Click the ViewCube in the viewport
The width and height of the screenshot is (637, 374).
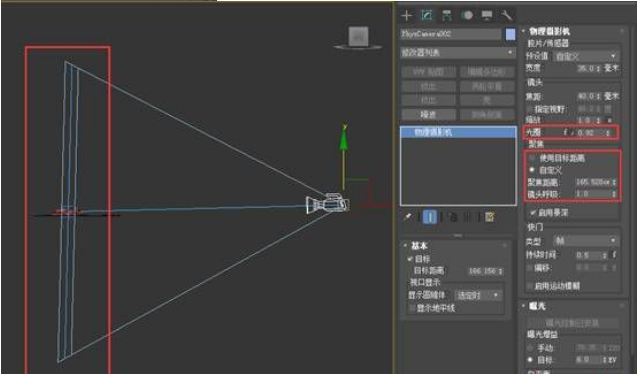pyautogui.click(x=358, y=38)
